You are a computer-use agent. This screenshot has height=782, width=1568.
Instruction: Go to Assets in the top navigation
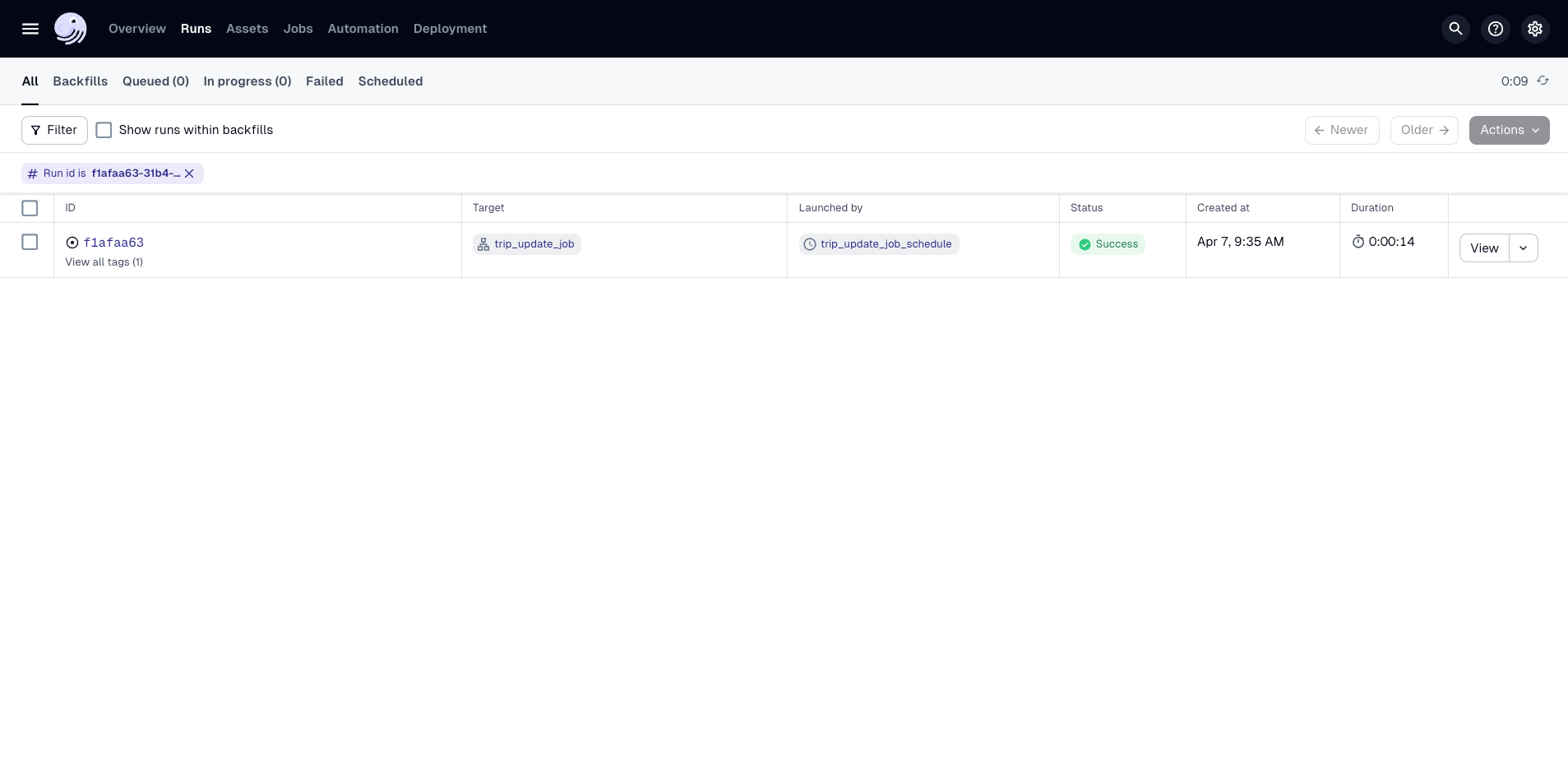[247, 29]
